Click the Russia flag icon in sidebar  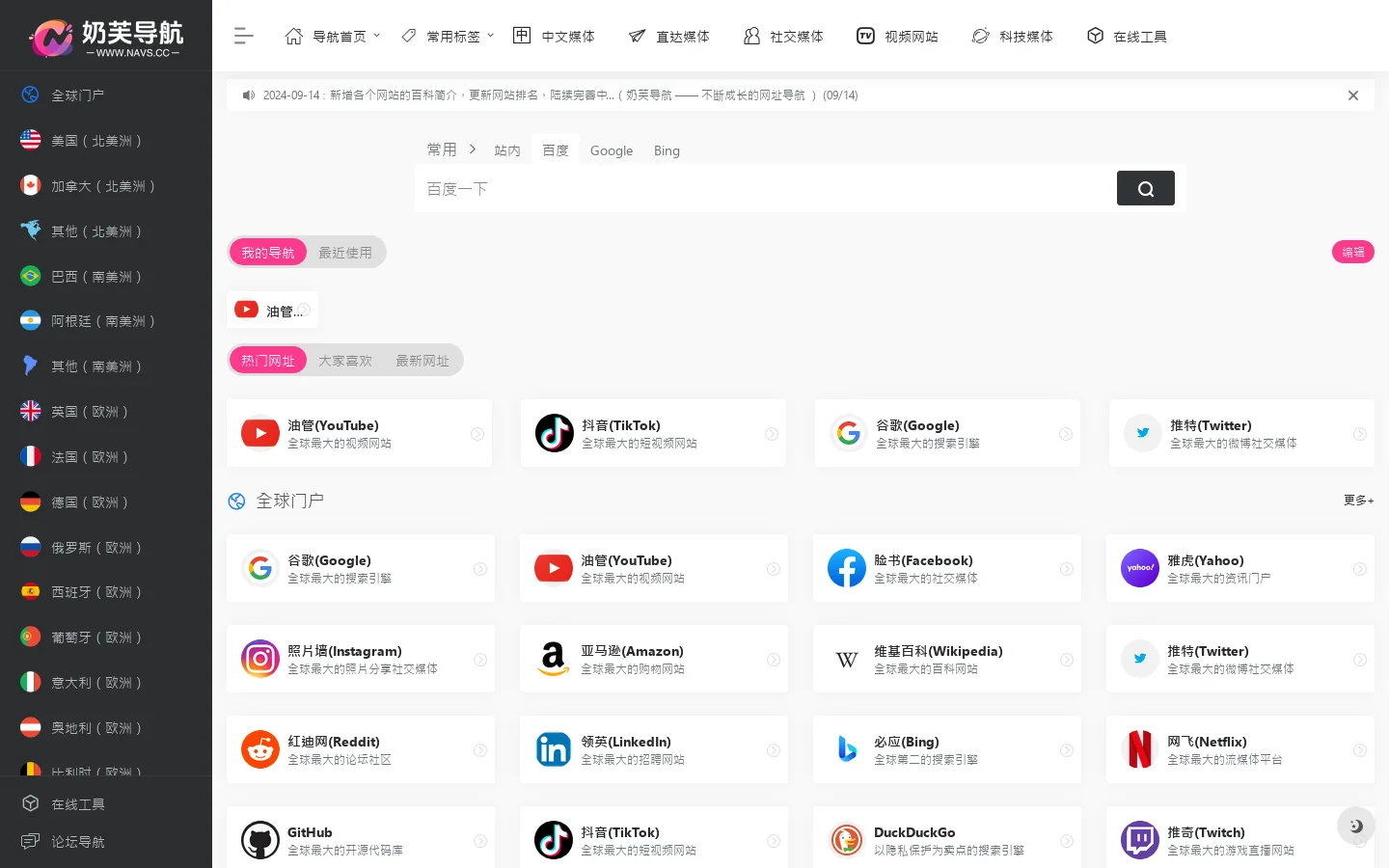tap(31, 547)
